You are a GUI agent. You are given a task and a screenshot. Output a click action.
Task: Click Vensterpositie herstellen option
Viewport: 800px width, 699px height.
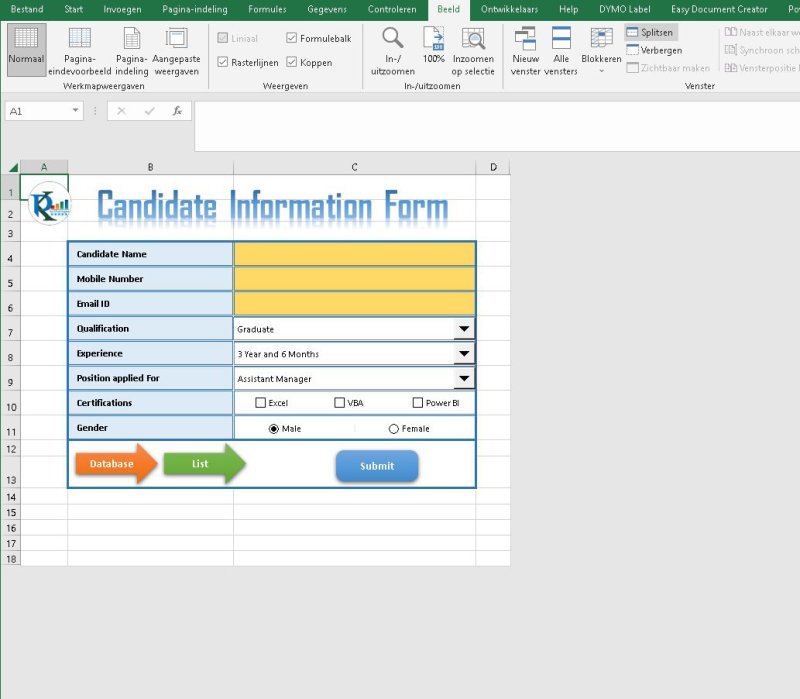pyautogui.click(x=762, y=68)
